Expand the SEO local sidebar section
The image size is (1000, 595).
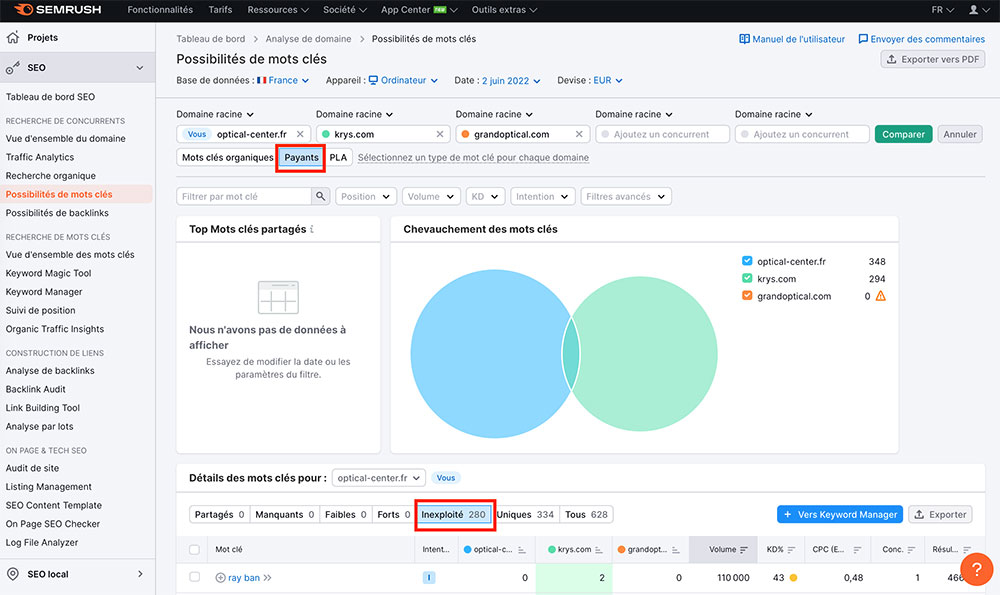(x=140, y=574)
